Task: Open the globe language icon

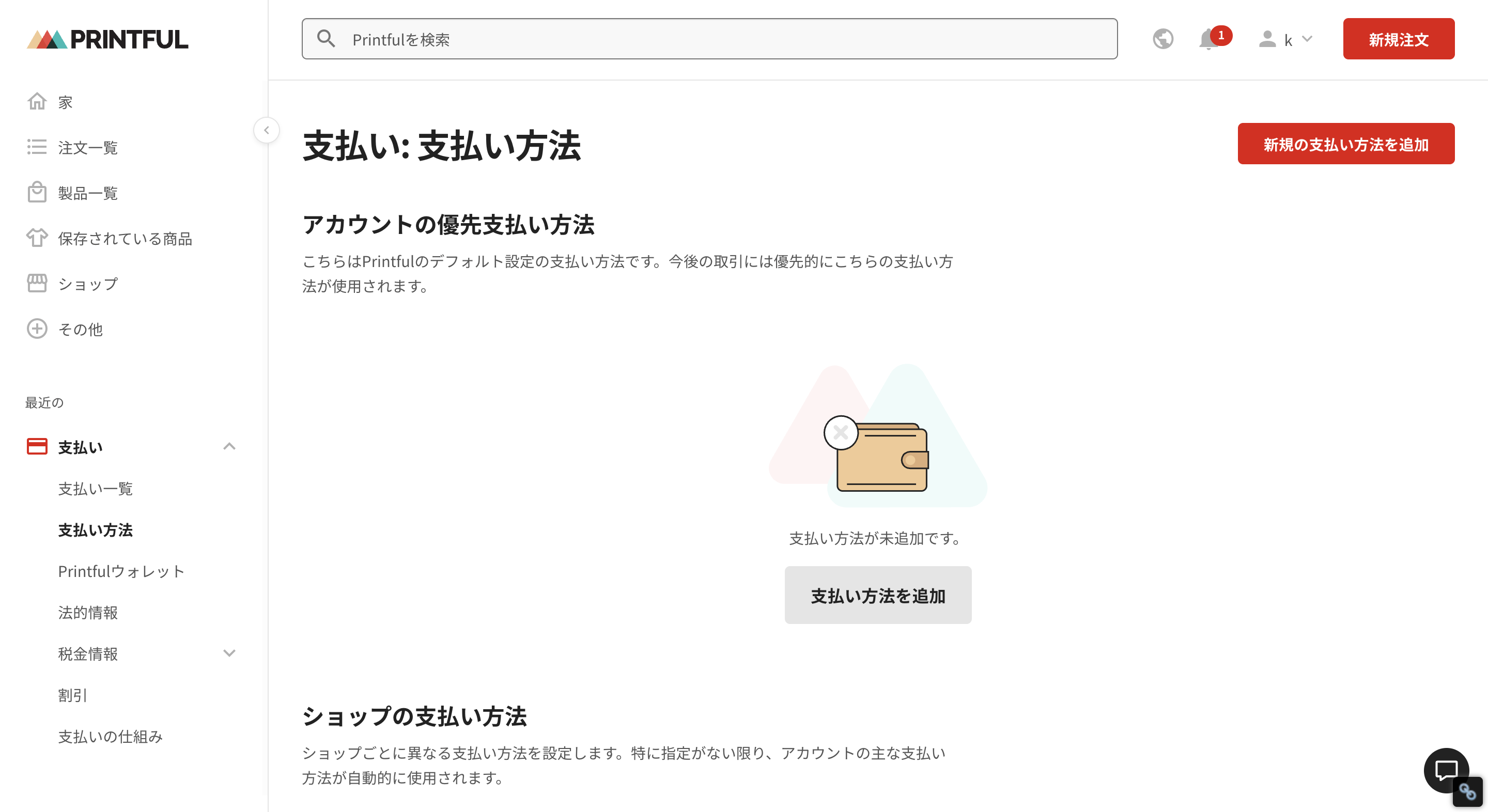Action: tap(1163, 39)
